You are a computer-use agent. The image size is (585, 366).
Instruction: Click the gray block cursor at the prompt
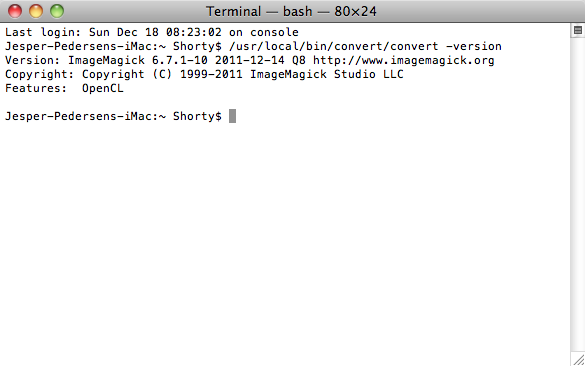pyautogui.click(x=232, y=116)
